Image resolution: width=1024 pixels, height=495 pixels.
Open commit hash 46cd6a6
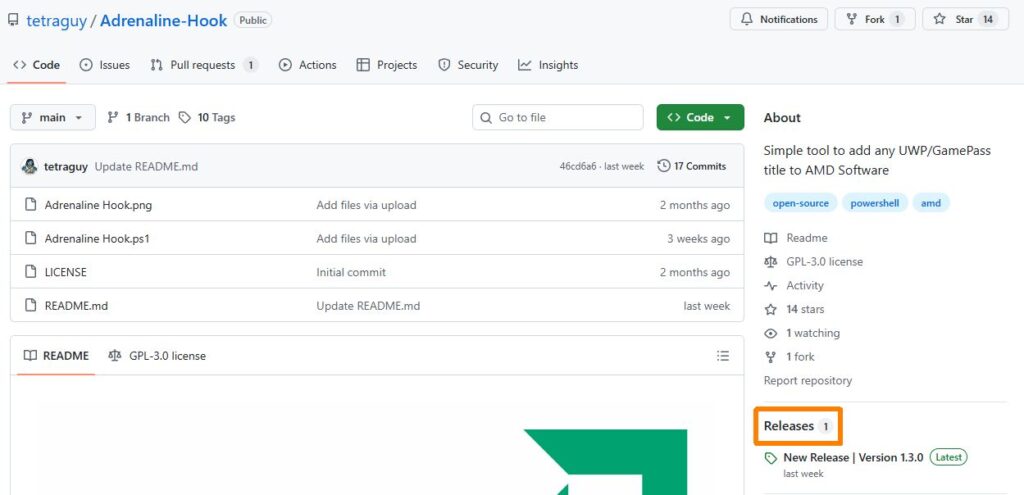578,167
